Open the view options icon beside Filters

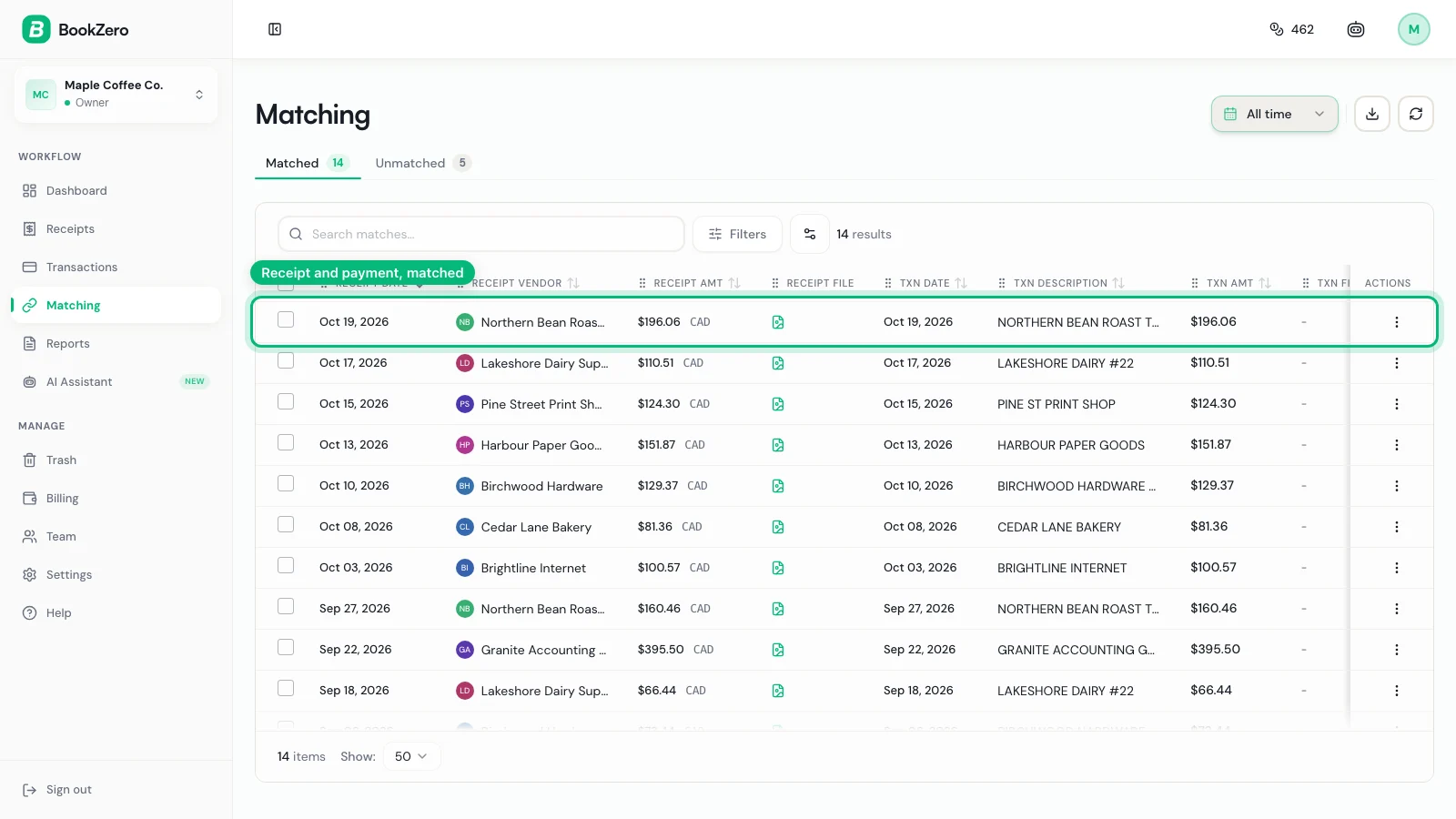[810, 234]
